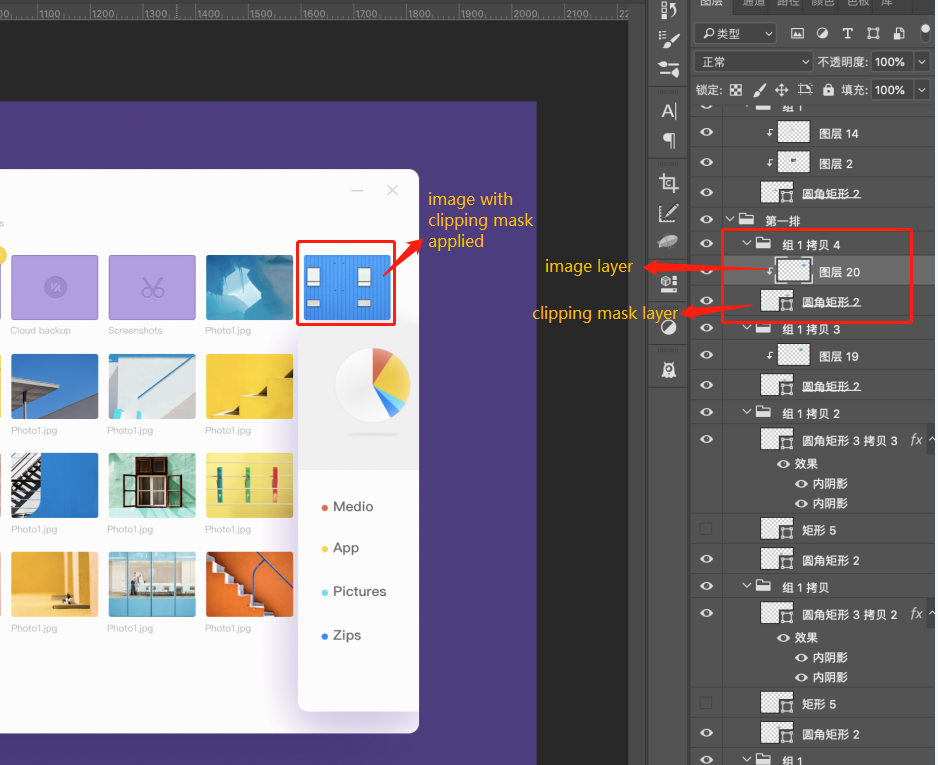The image size is (938, 765).
Task: Switch to the 图层 panel tab
Action: coord(711,3)
